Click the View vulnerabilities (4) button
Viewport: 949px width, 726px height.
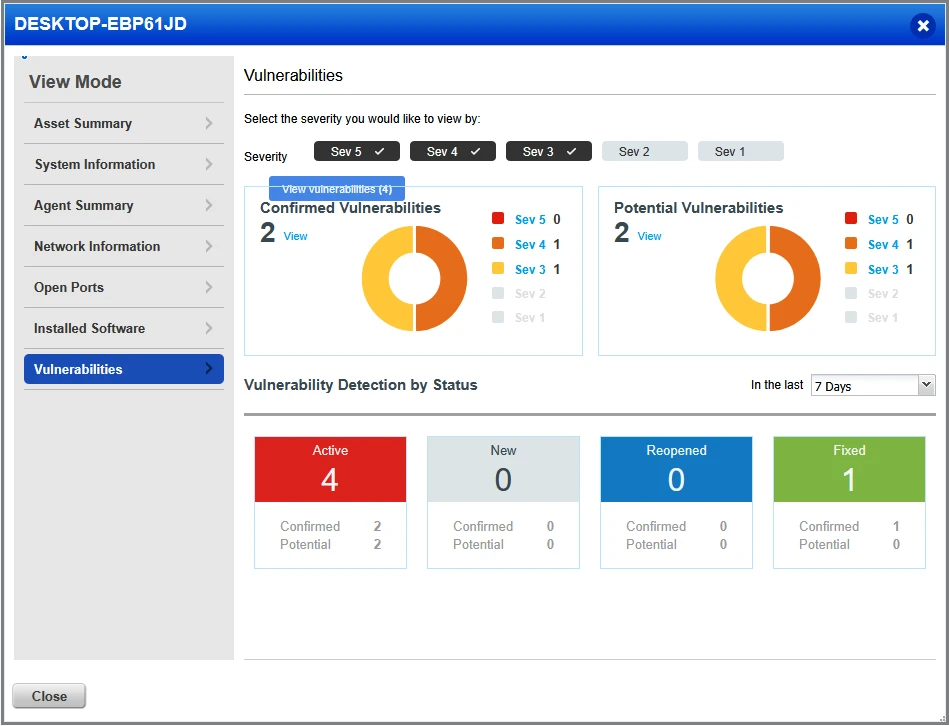337,189
